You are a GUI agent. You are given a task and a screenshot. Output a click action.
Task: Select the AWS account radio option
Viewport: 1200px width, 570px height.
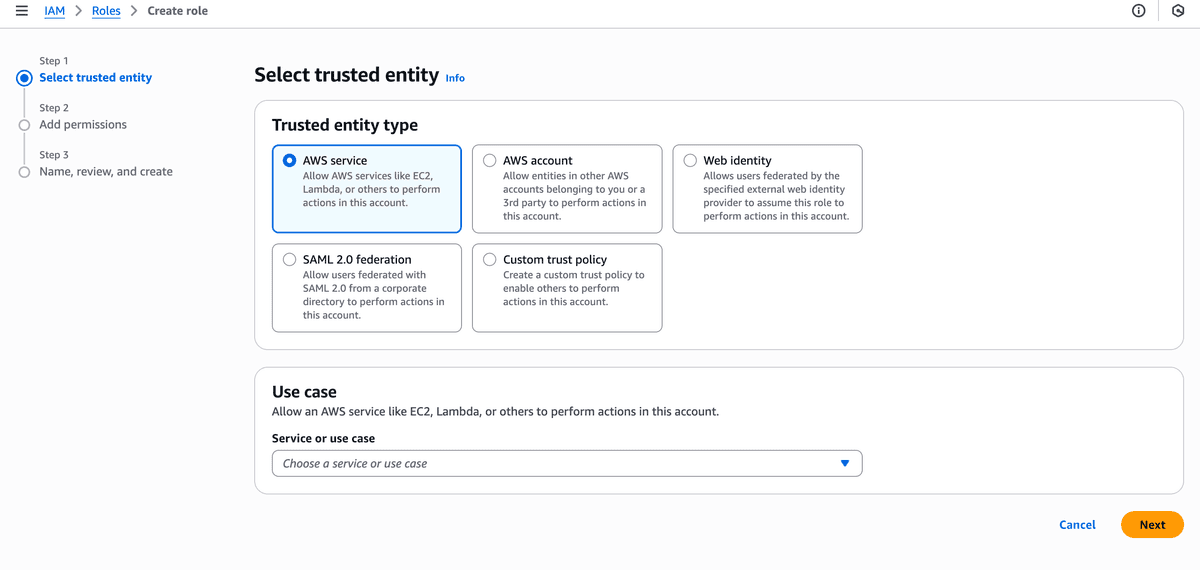pyautogui.click(x=490, y=160)
